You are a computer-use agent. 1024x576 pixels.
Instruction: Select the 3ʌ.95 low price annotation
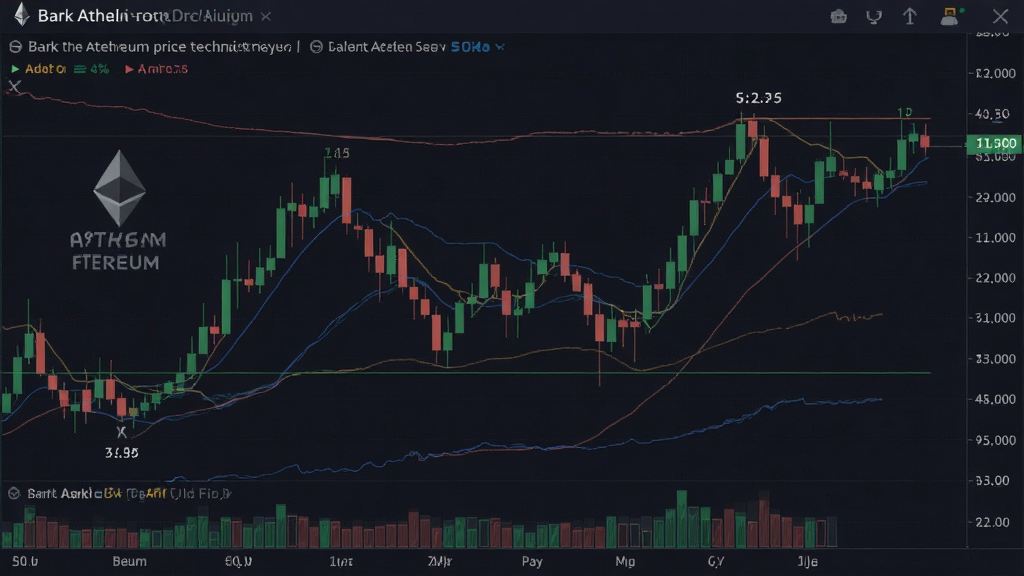coord(121,453)
